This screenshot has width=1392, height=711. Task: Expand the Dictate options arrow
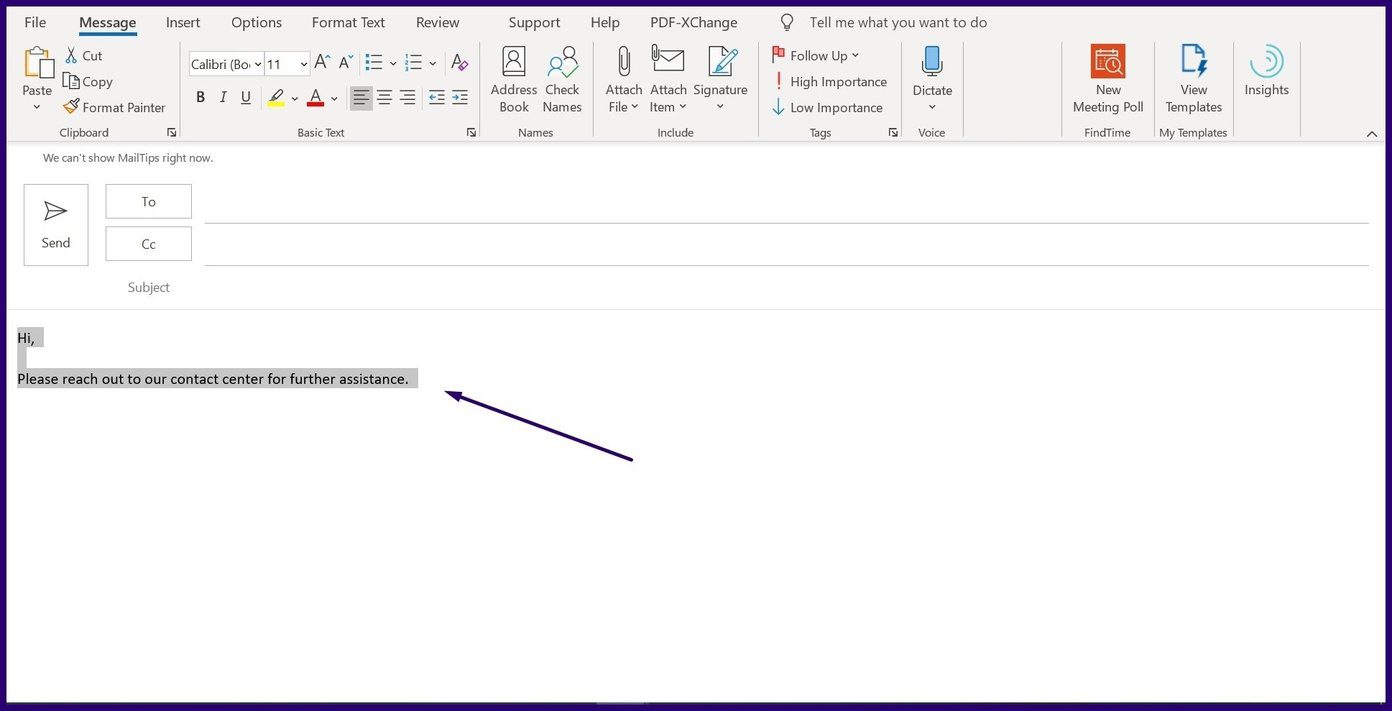[x=932, y=107]
